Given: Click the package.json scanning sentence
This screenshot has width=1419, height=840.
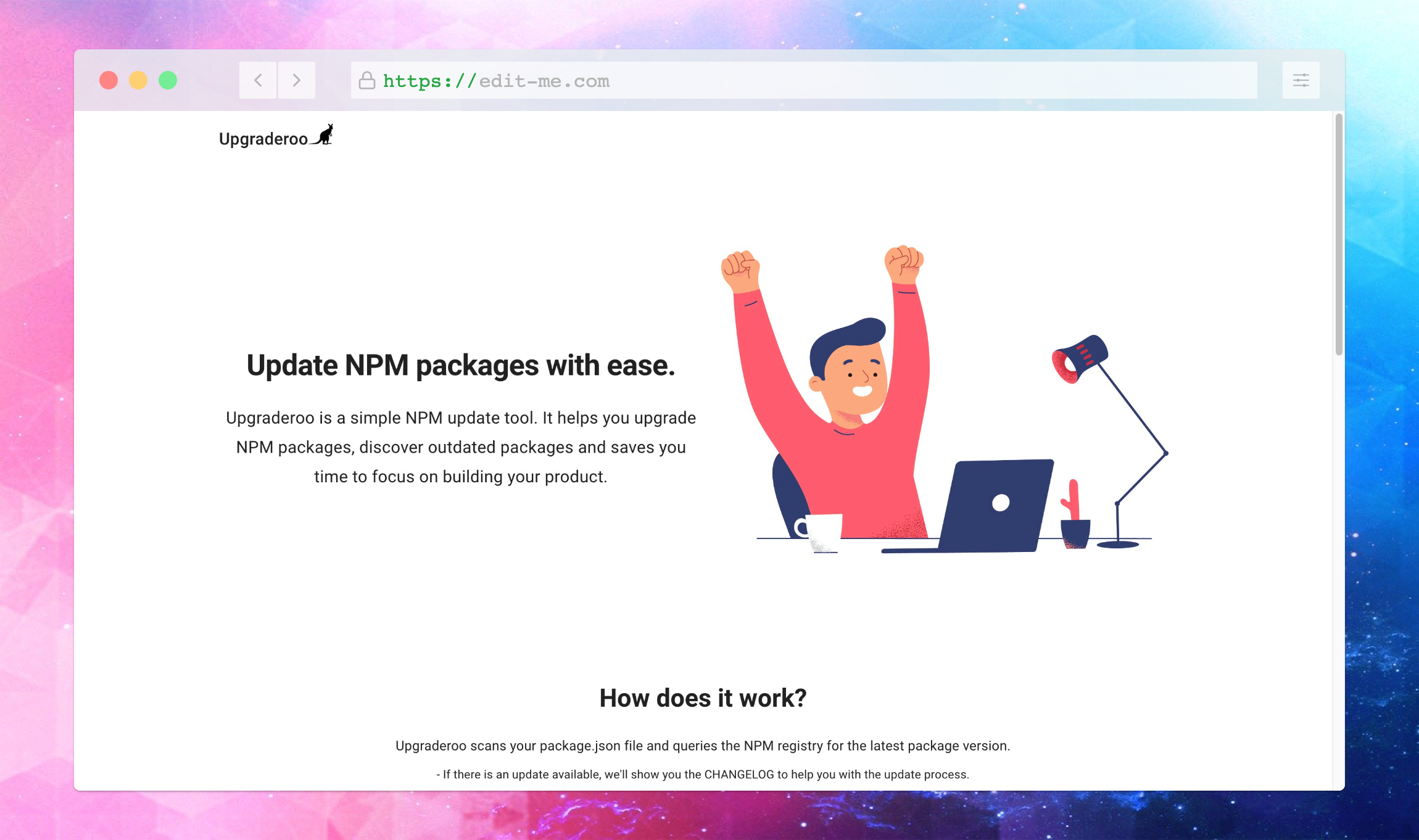Looking at the screenshot, I should coord(703,746).
